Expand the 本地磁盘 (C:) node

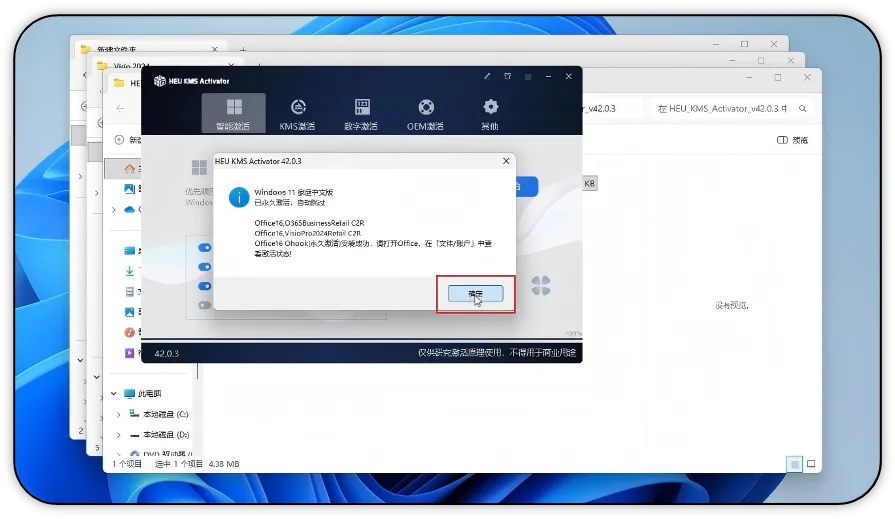pos(118,414)
